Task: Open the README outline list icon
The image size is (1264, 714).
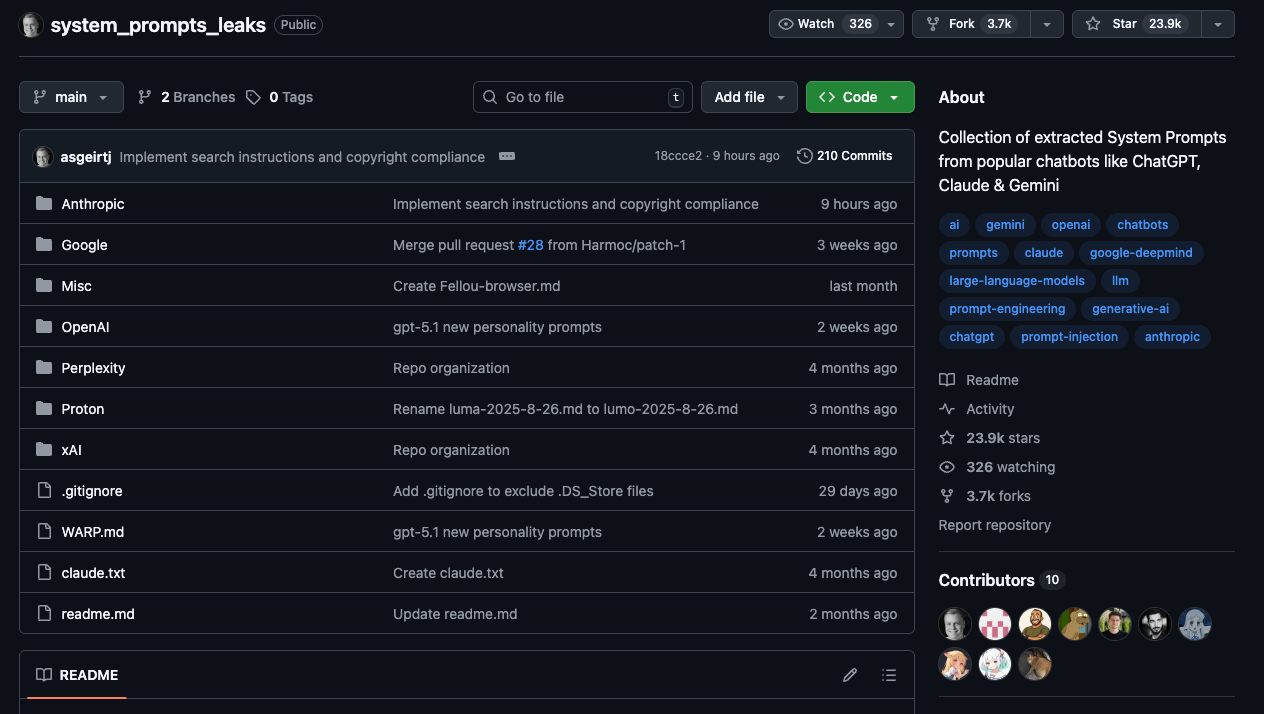Action: (889, 675)
